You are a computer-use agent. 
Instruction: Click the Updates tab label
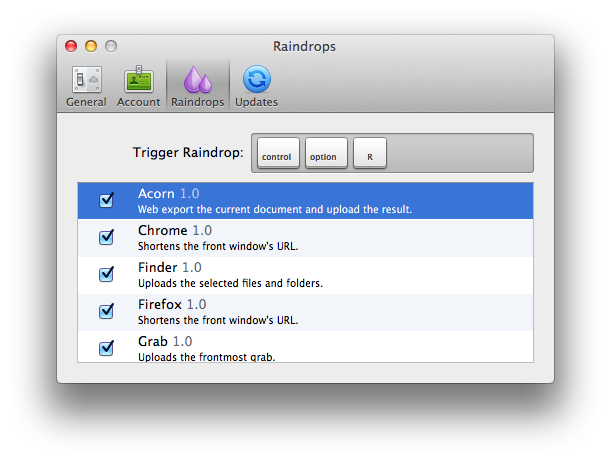pos(256,102)
